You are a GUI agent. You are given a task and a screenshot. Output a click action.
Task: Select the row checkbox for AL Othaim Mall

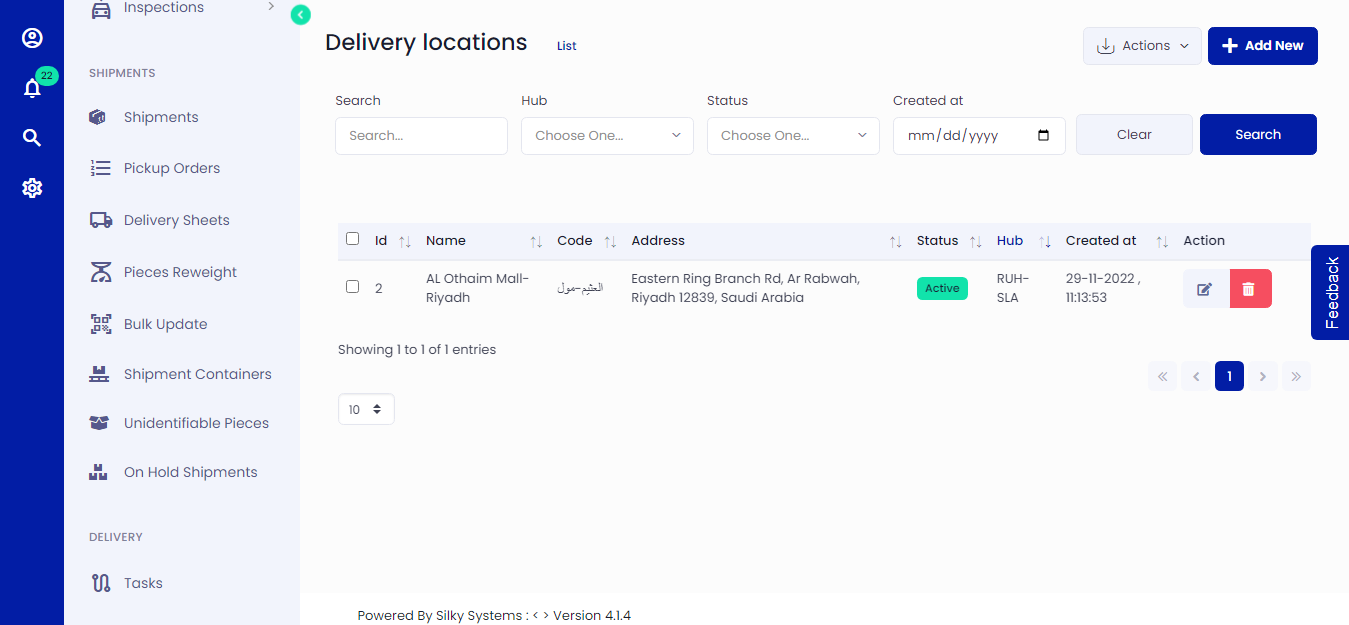[x=352, y=286]
